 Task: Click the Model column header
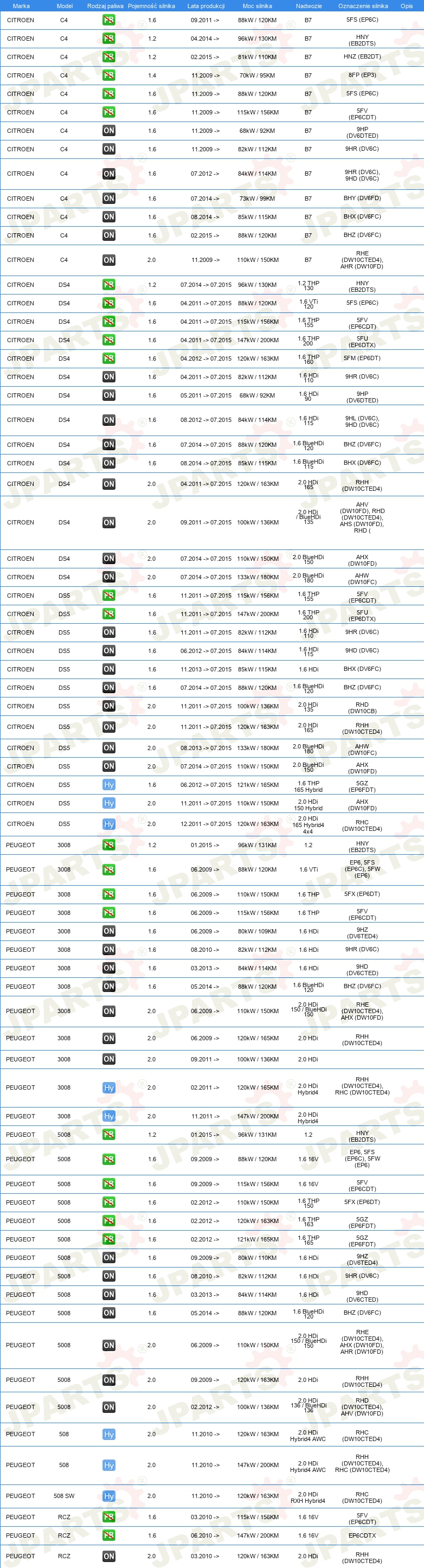(65, 6)
